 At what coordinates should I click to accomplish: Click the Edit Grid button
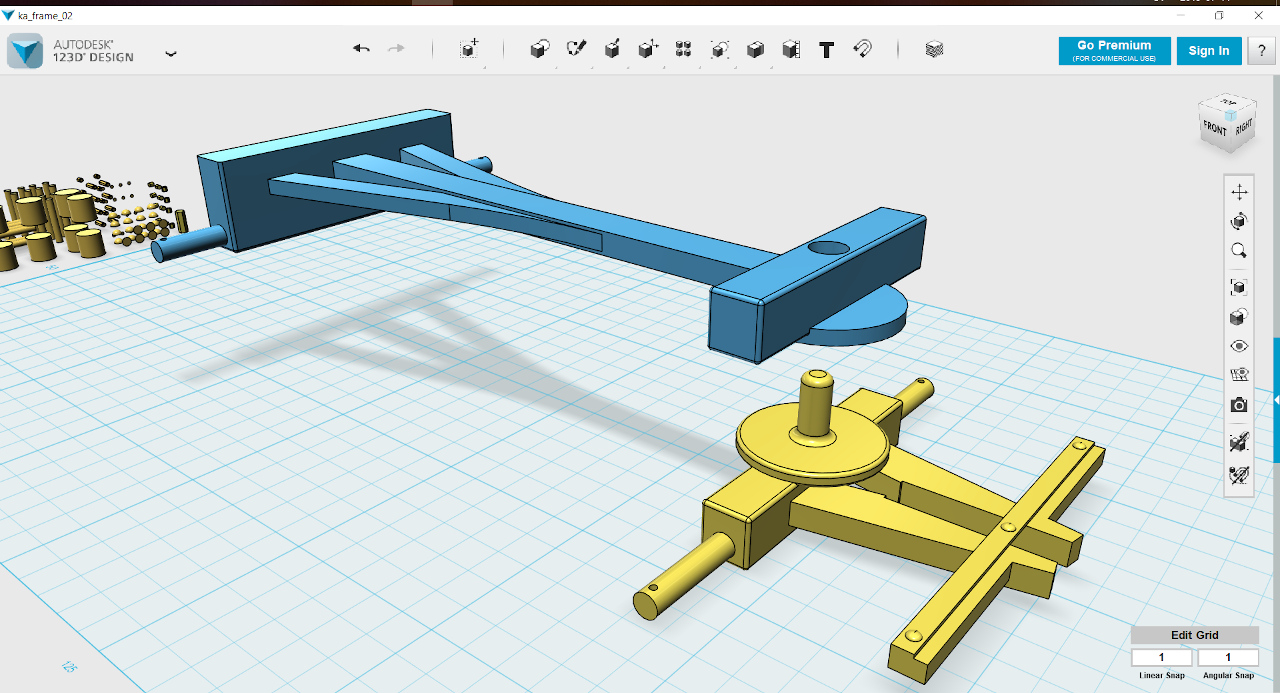[x=1194, y=635]
